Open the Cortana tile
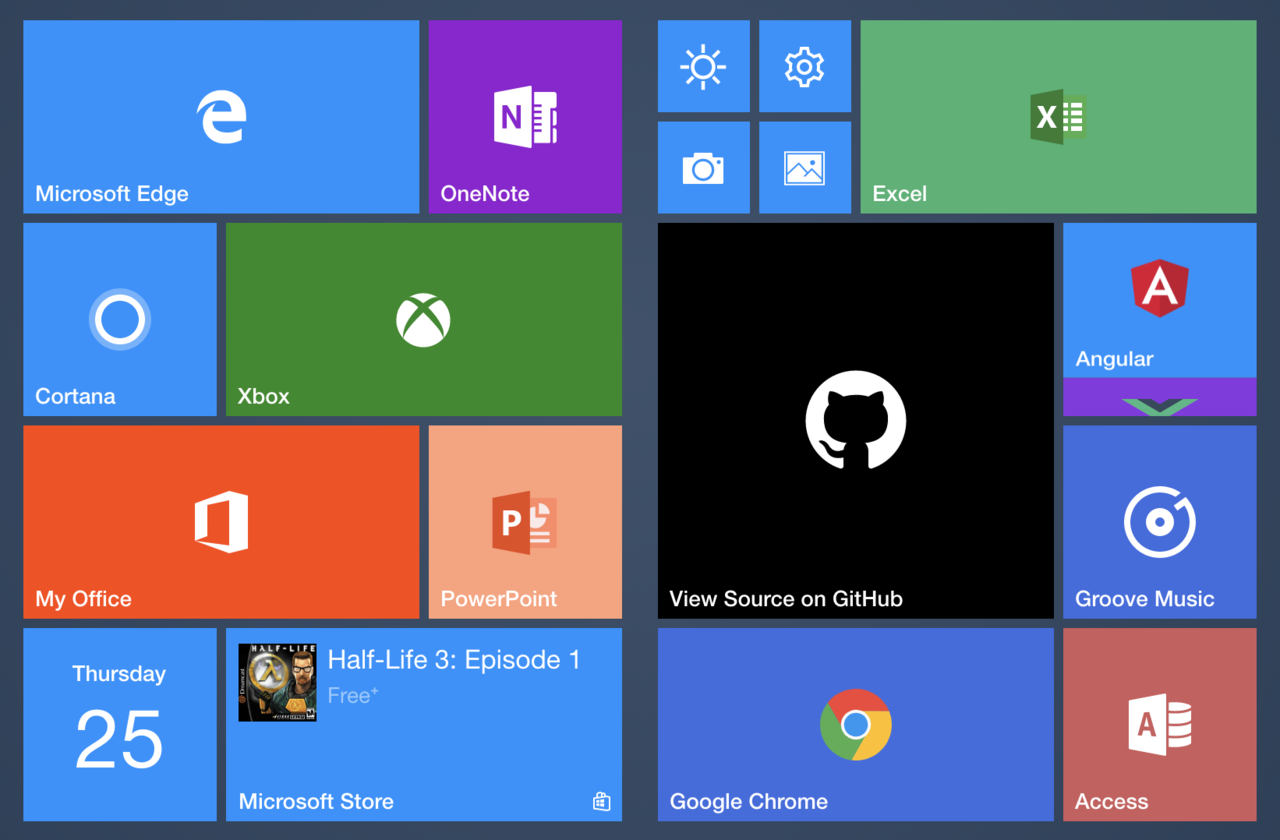 click(120, 319)
